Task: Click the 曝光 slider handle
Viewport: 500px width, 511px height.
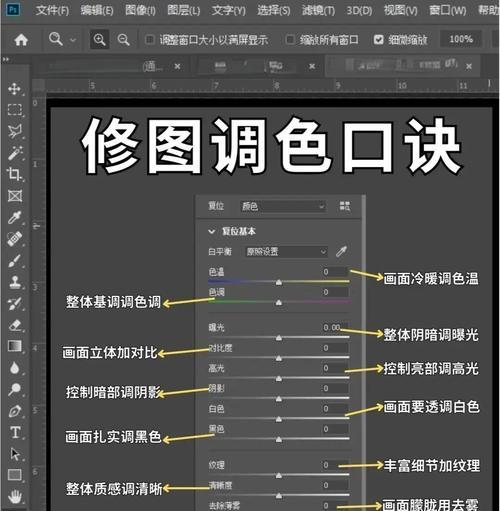Action: (279, 338)
